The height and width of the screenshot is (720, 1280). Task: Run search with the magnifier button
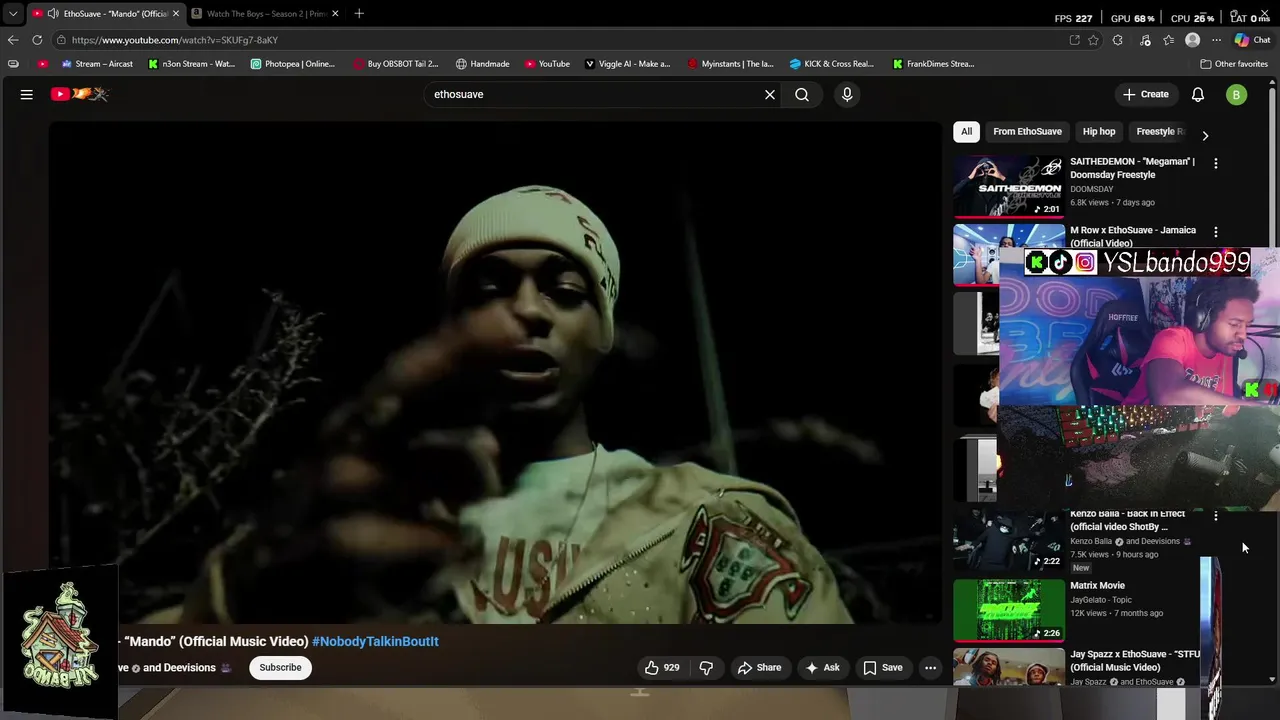pyautogui.click(x=802, y=94)
